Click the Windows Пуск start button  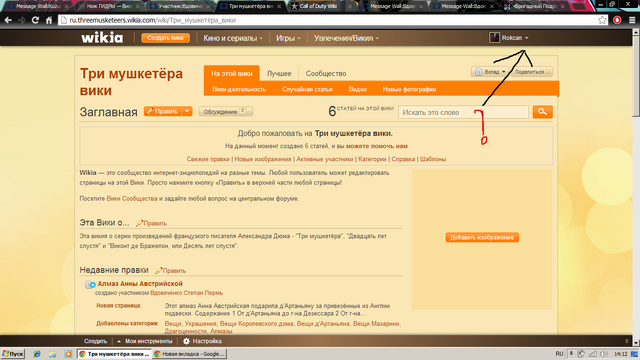(13, 354)
